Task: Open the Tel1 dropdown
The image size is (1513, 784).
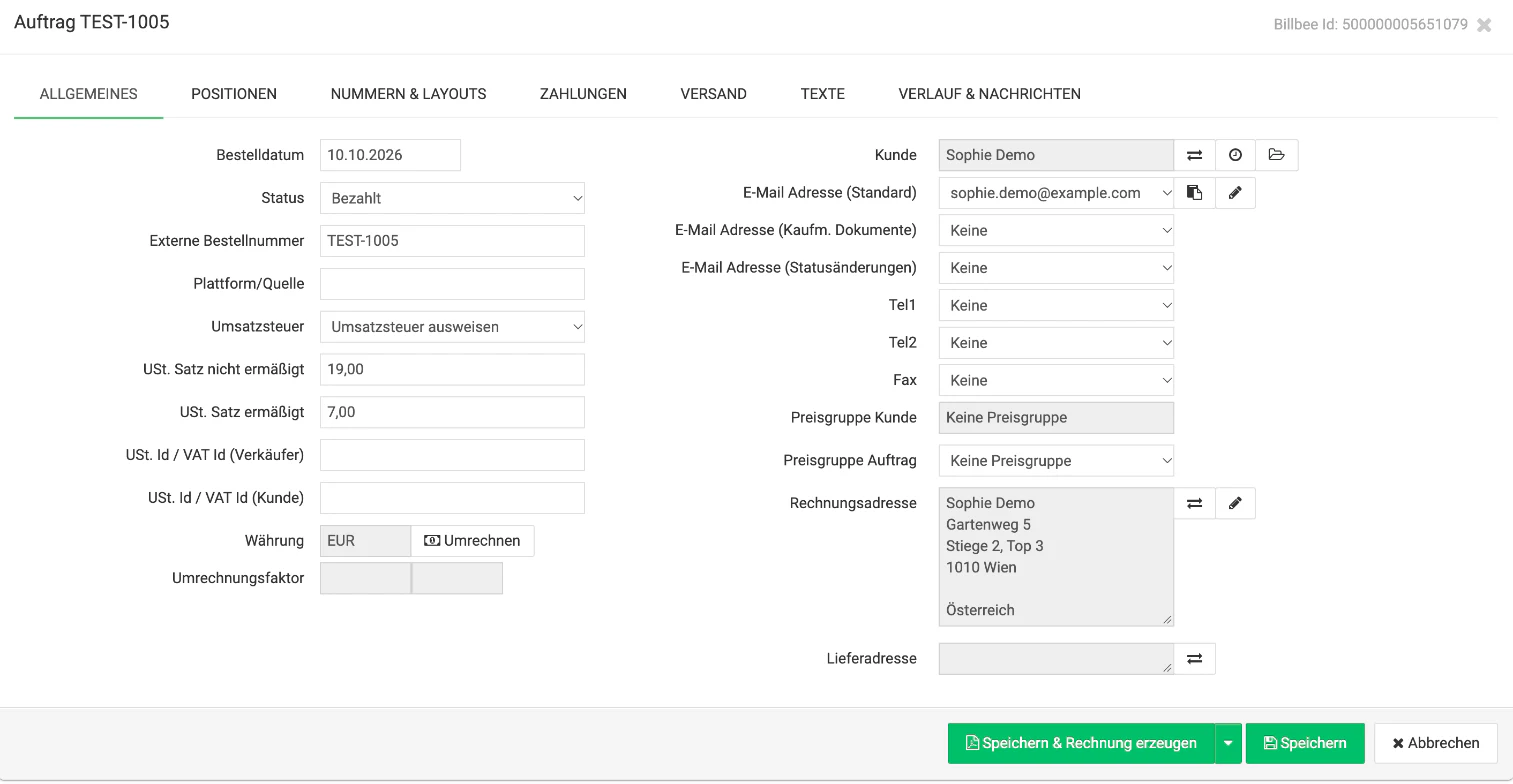Action: click(x=1056, y=305)
